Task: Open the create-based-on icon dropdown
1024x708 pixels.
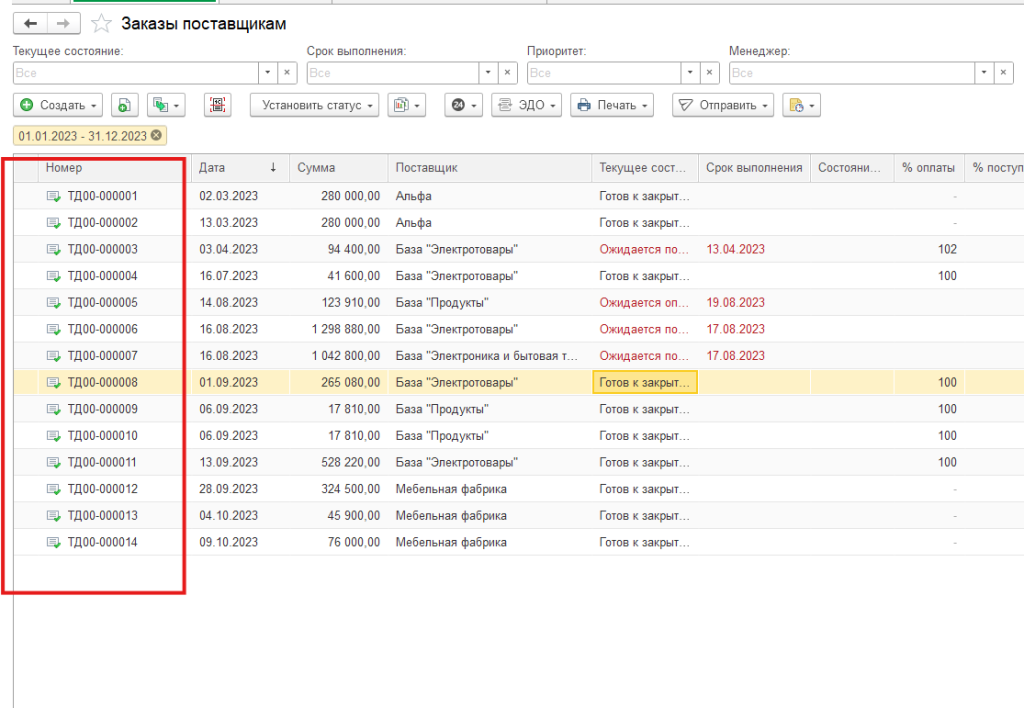Action: click(x=166, y=105)
